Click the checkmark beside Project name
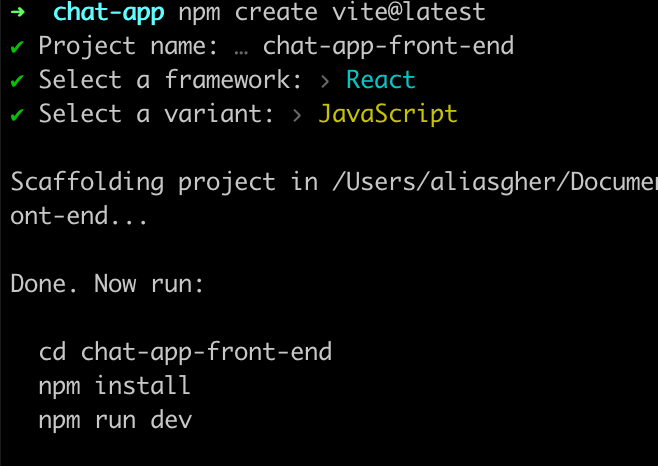 tap(17, 47)
